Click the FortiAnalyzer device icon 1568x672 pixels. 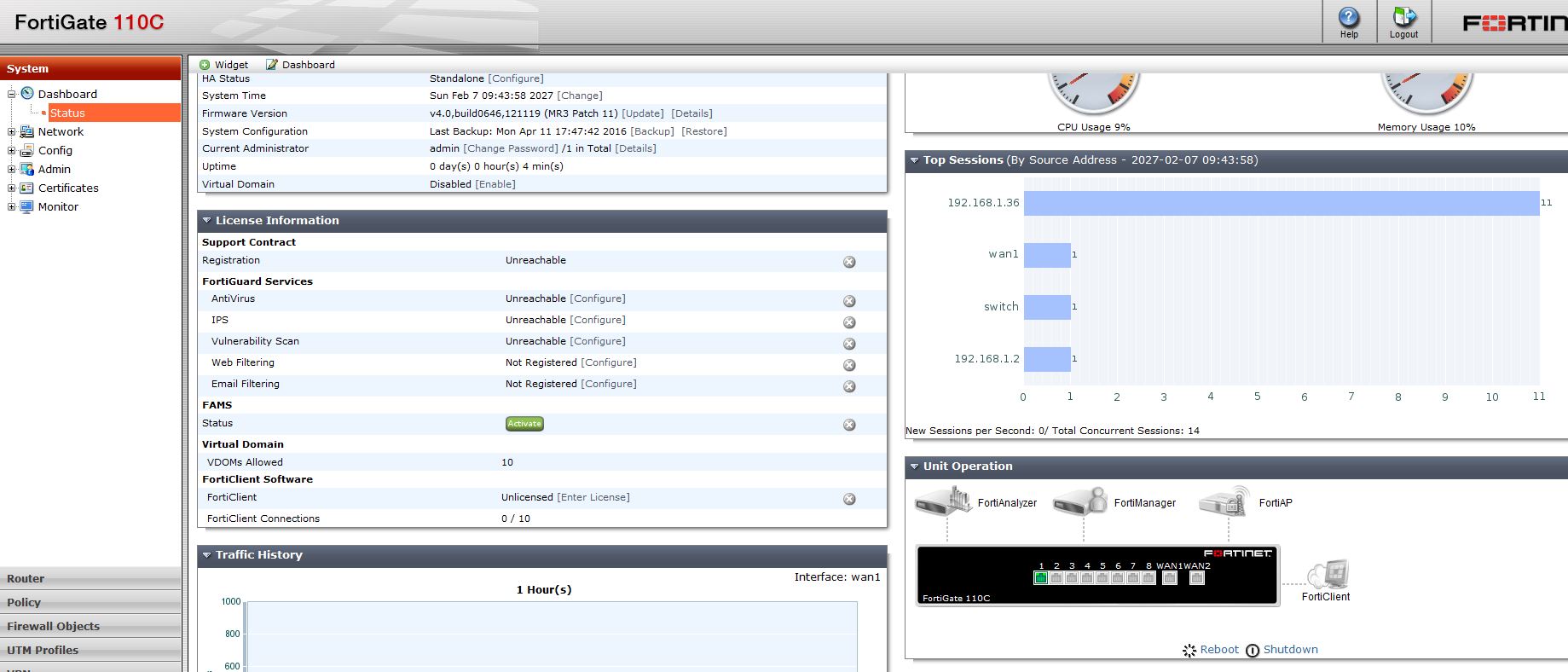943,501
